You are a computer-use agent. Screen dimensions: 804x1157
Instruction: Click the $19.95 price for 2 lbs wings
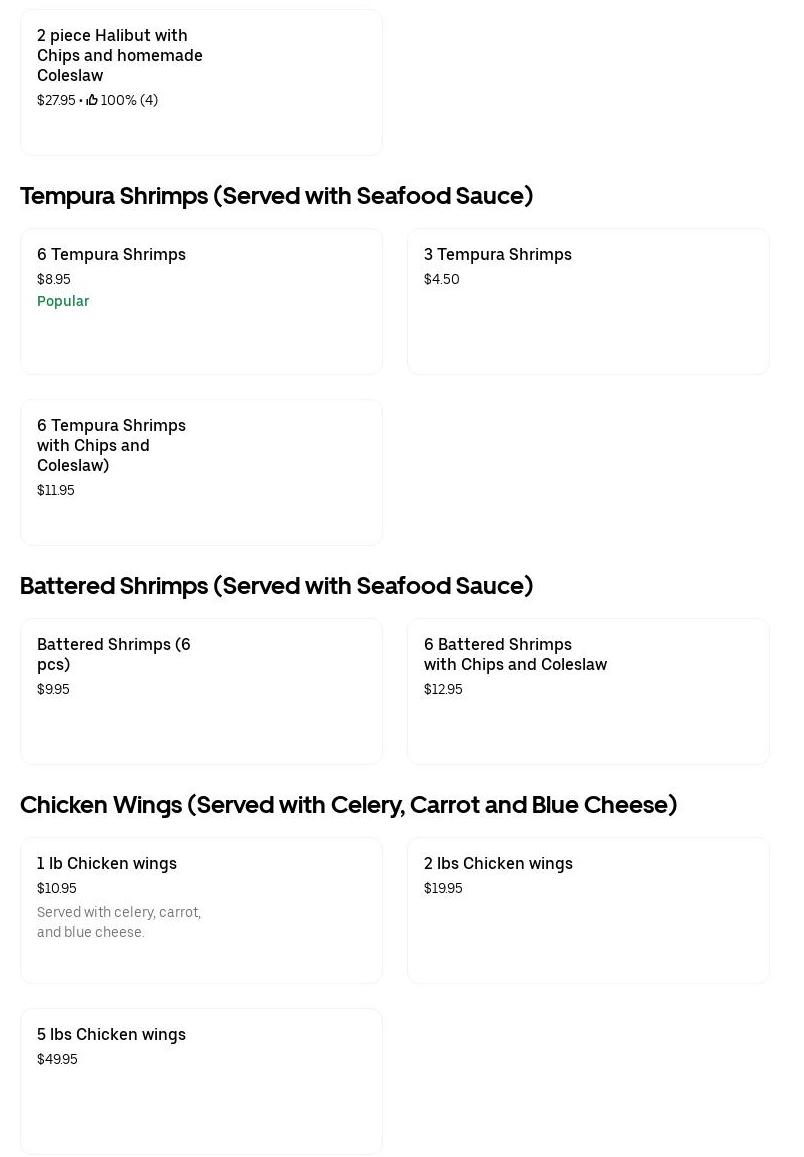click(x=443, y=888)
